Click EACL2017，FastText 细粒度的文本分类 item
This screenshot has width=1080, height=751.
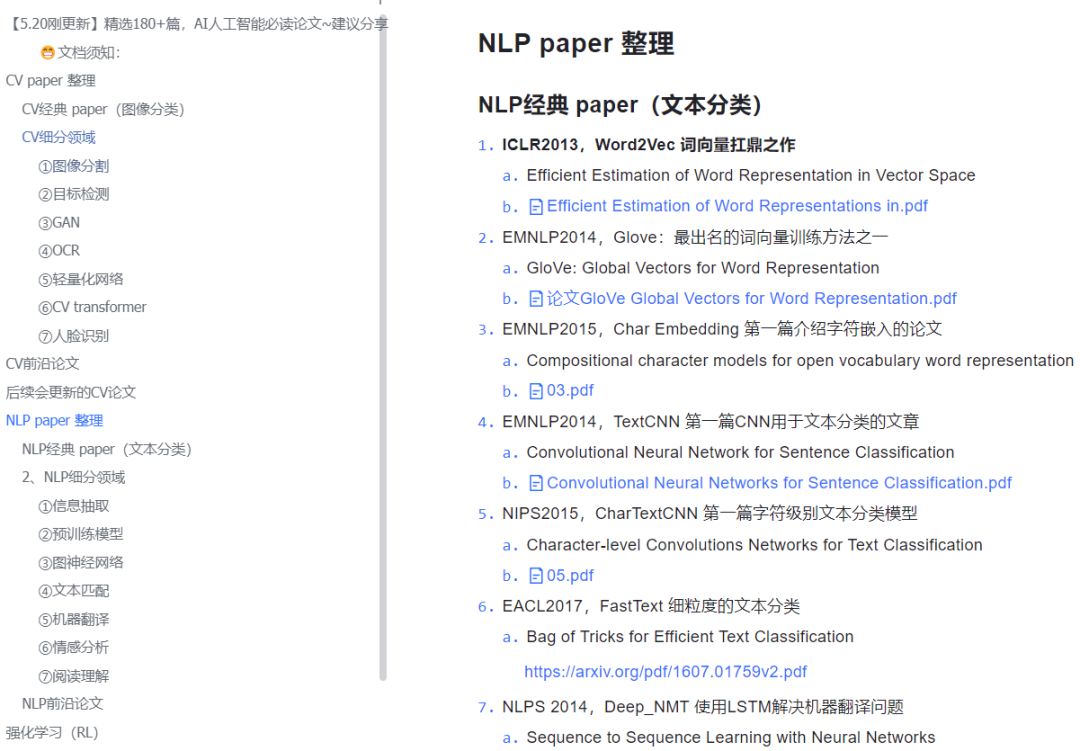(651, 606)
